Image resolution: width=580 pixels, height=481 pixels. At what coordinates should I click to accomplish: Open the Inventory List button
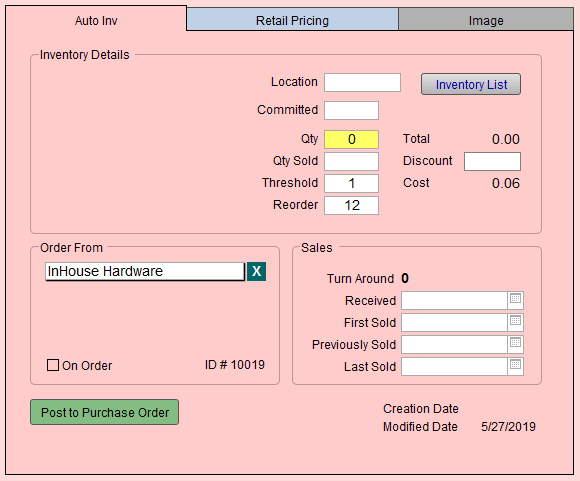coord(471,84)
